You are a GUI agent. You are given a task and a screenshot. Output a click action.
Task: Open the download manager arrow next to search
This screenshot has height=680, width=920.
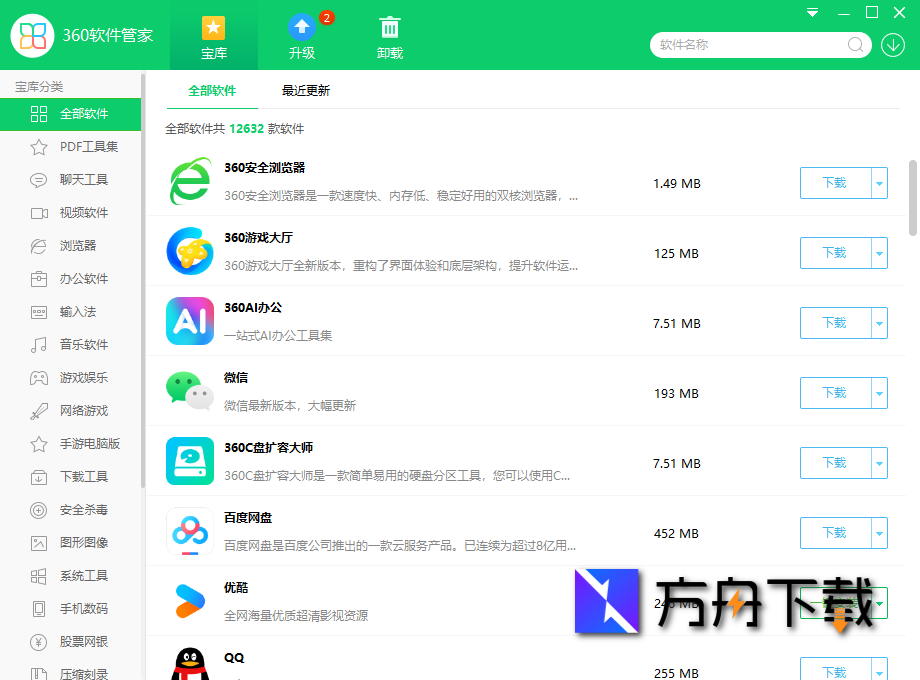[895, 45]
